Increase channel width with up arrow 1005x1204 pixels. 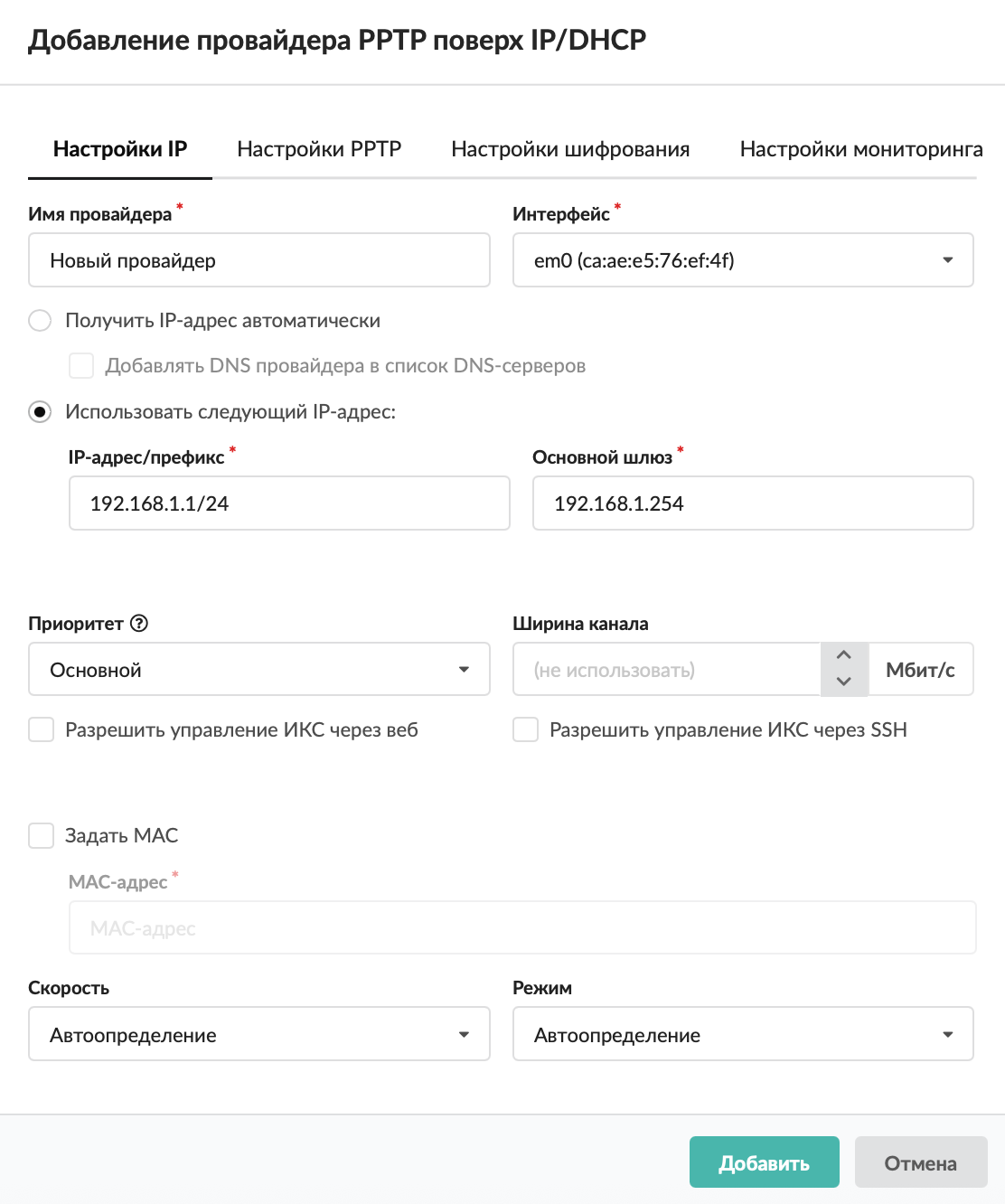pyautogui.click(x=844, y=655)
